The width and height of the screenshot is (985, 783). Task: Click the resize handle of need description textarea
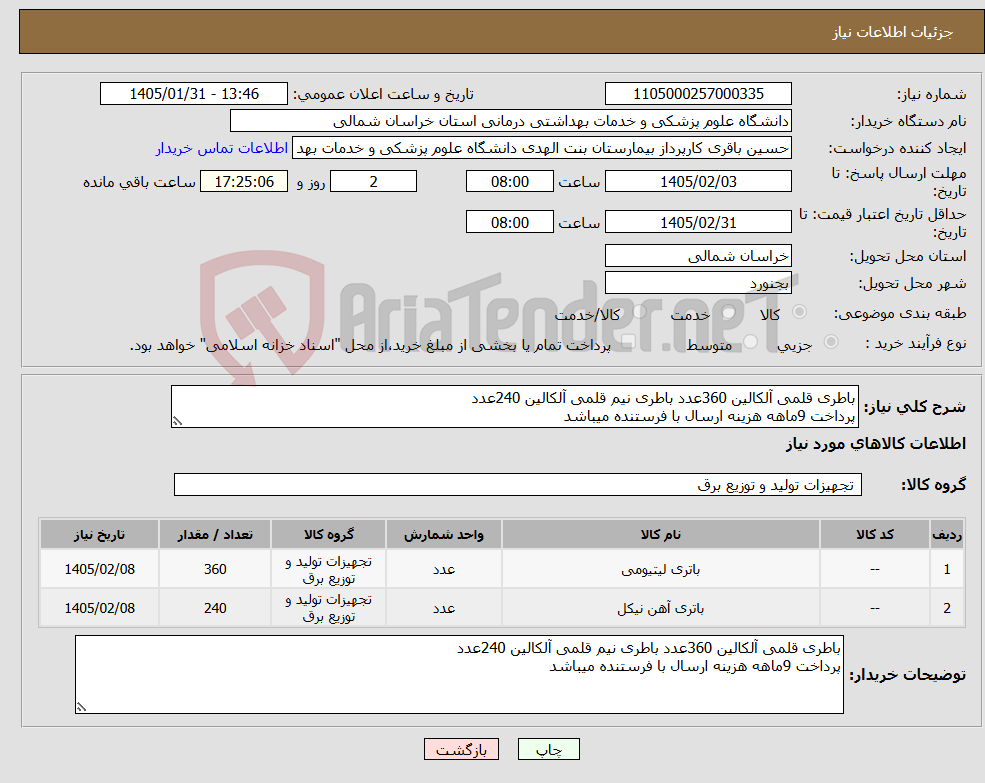(177, 421)
